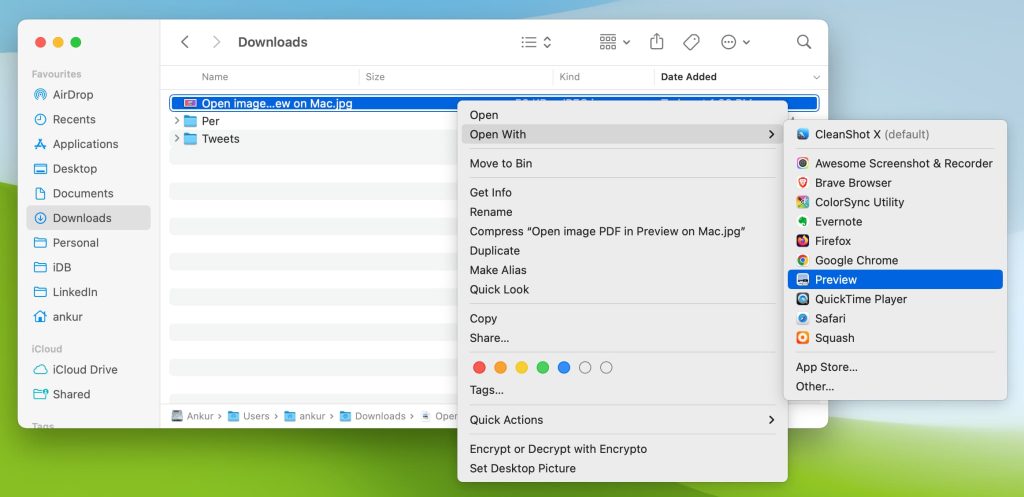Open with QuickTime Player
This screenshot has width=1024, height=497.
895,299
